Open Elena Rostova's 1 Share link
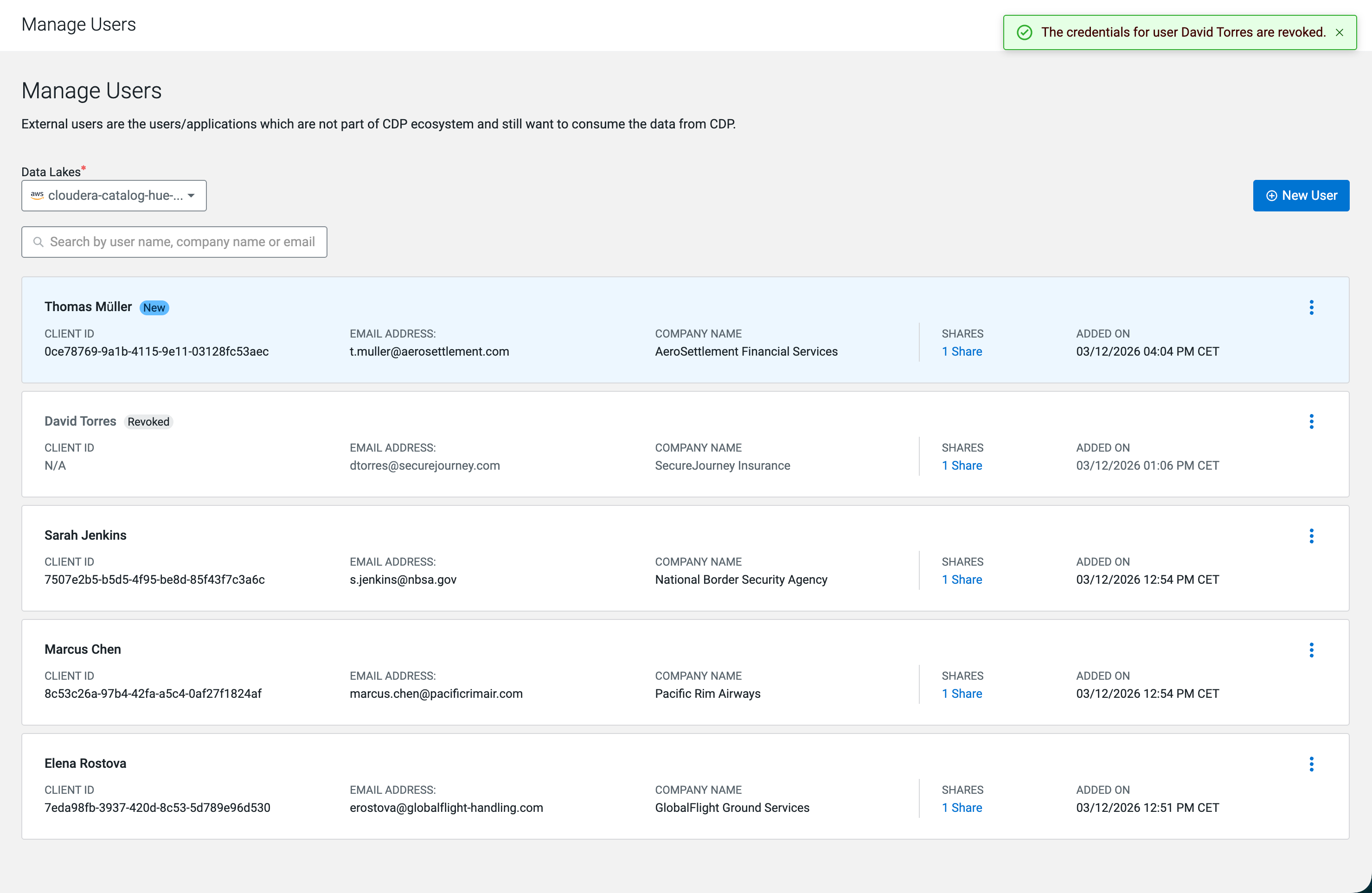The height and width of the screenshot is (893, 1372). point(962,808)
